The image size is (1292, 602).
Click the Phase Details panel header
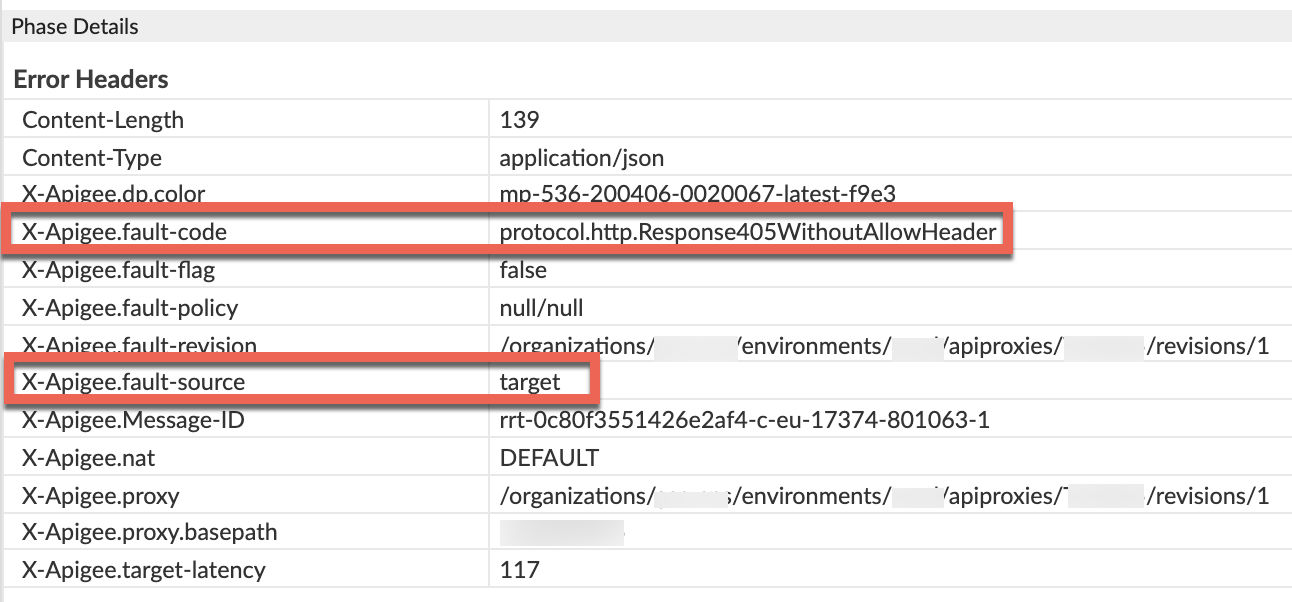coord(75,27)
